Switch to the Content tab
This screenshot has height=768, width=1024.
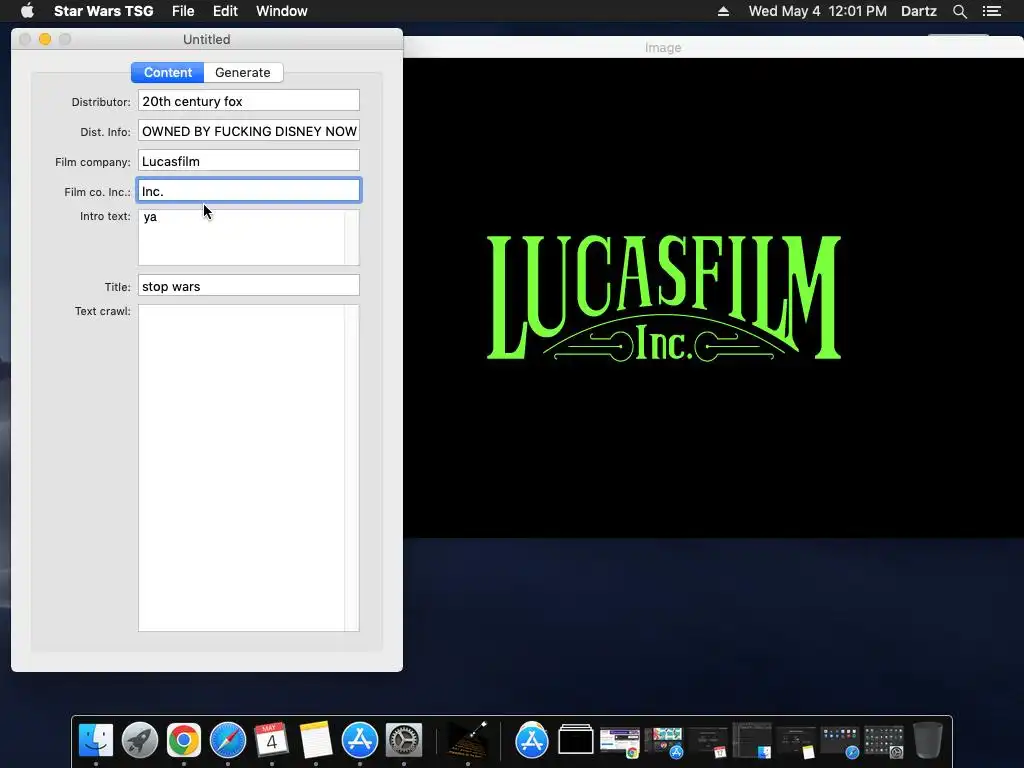tap(168, 72)
